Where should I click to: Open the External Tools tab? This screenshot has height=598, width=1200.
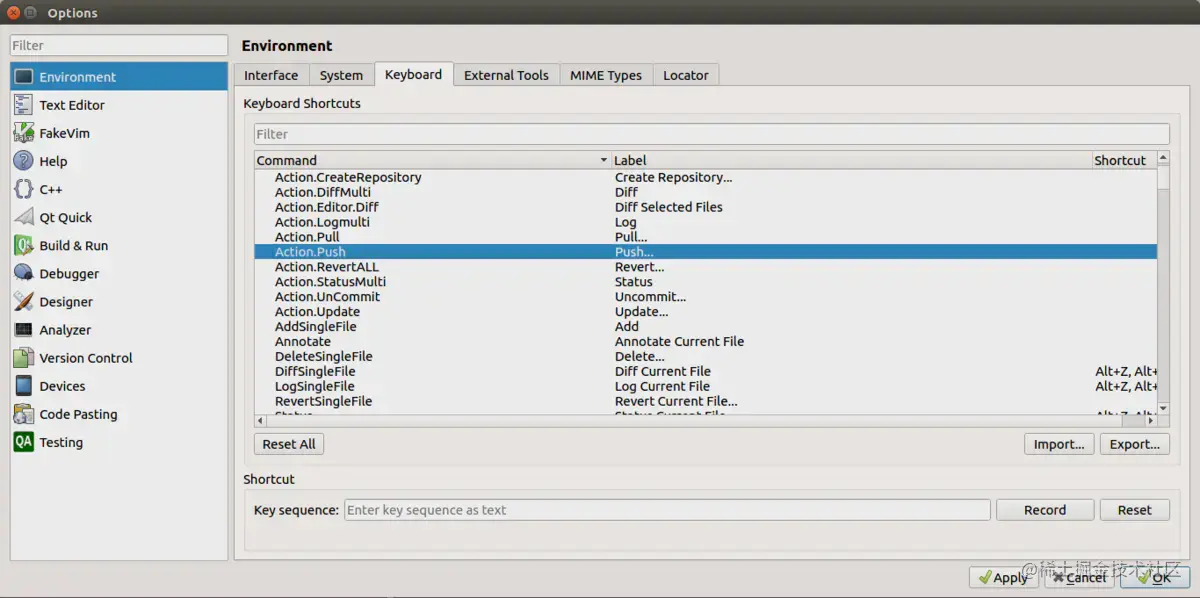tap(506, 75)
